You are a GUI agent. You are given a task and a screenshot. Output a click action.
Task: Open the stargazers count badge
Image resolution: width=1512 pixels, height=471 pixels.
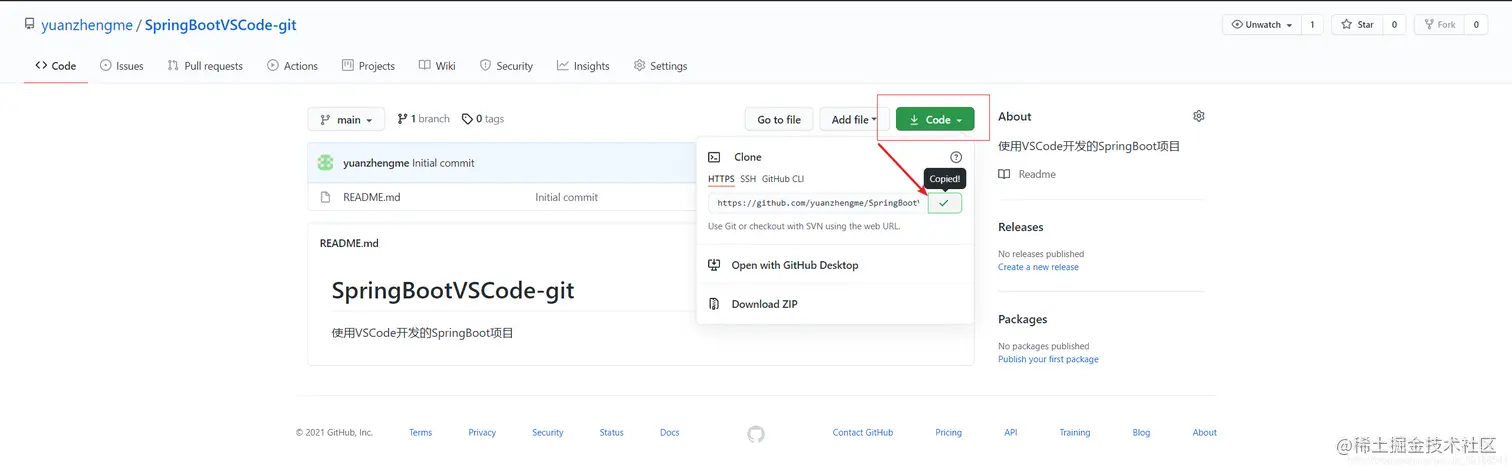point(1394,25)
